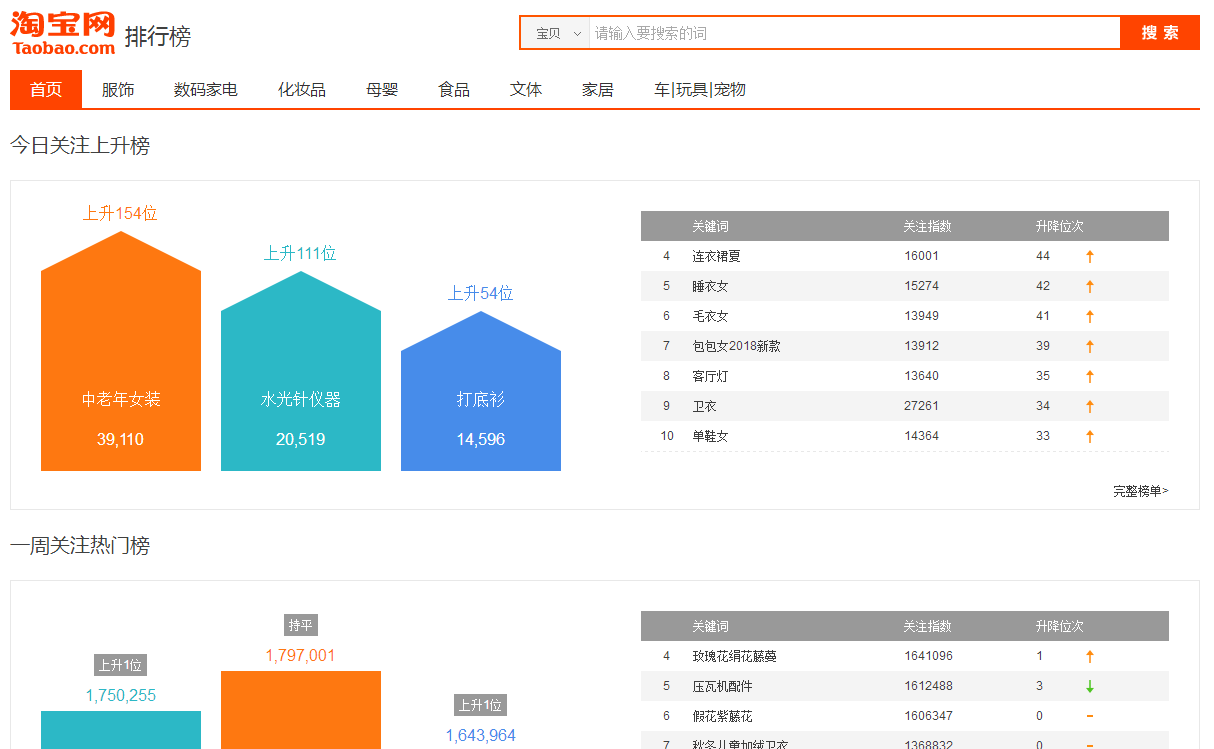Open the 数码家电 tab
The image size is (1214, 749).
[x=206, y=89]
